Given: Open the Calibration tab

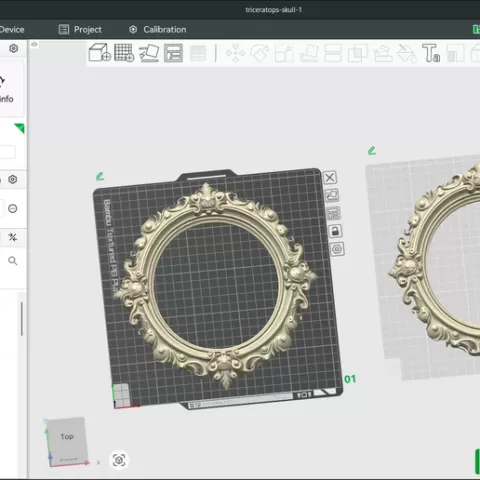Looking at the screenshot, I should point(157,29).
